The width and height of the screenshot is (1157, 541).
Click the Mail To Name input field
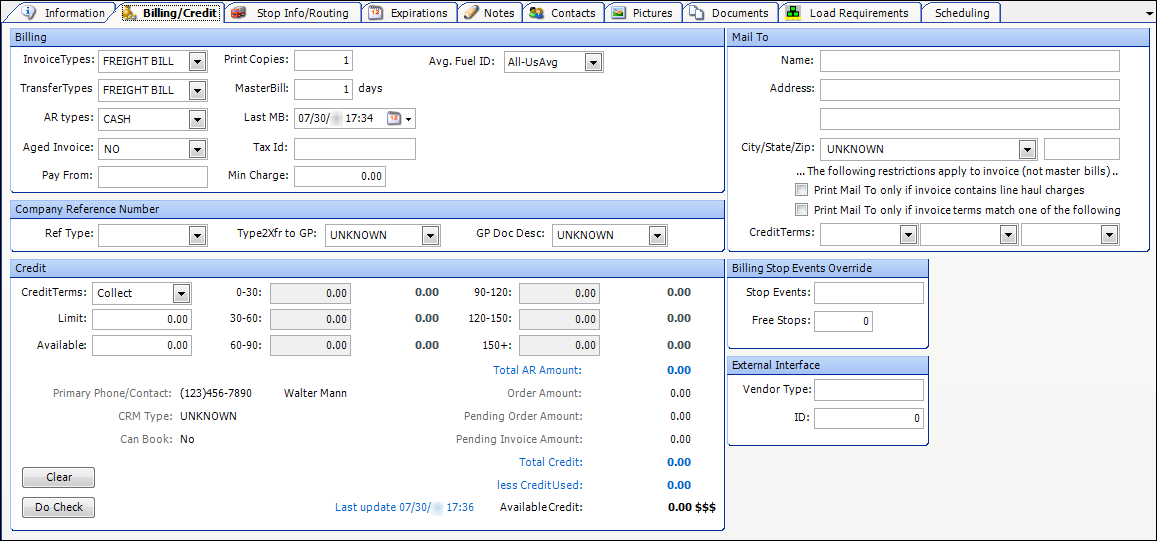click(x=969, y=61)
